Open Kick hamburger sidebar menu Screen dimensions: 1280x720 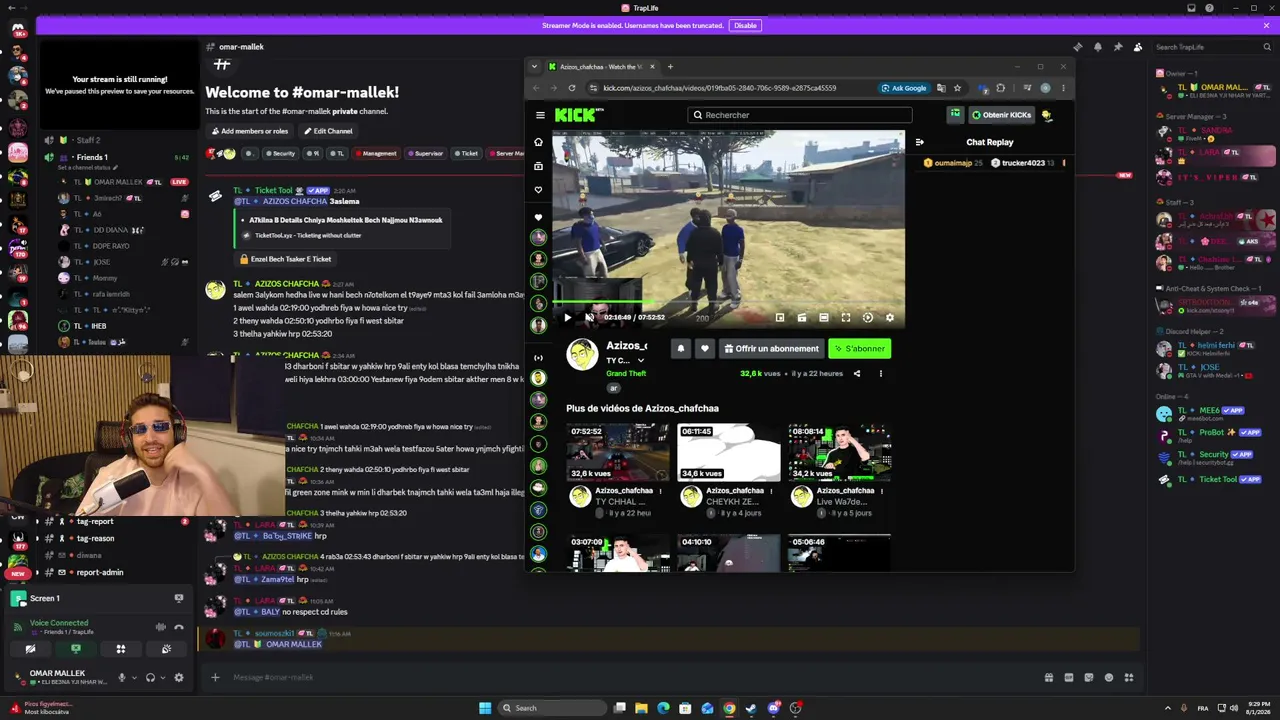540,115
